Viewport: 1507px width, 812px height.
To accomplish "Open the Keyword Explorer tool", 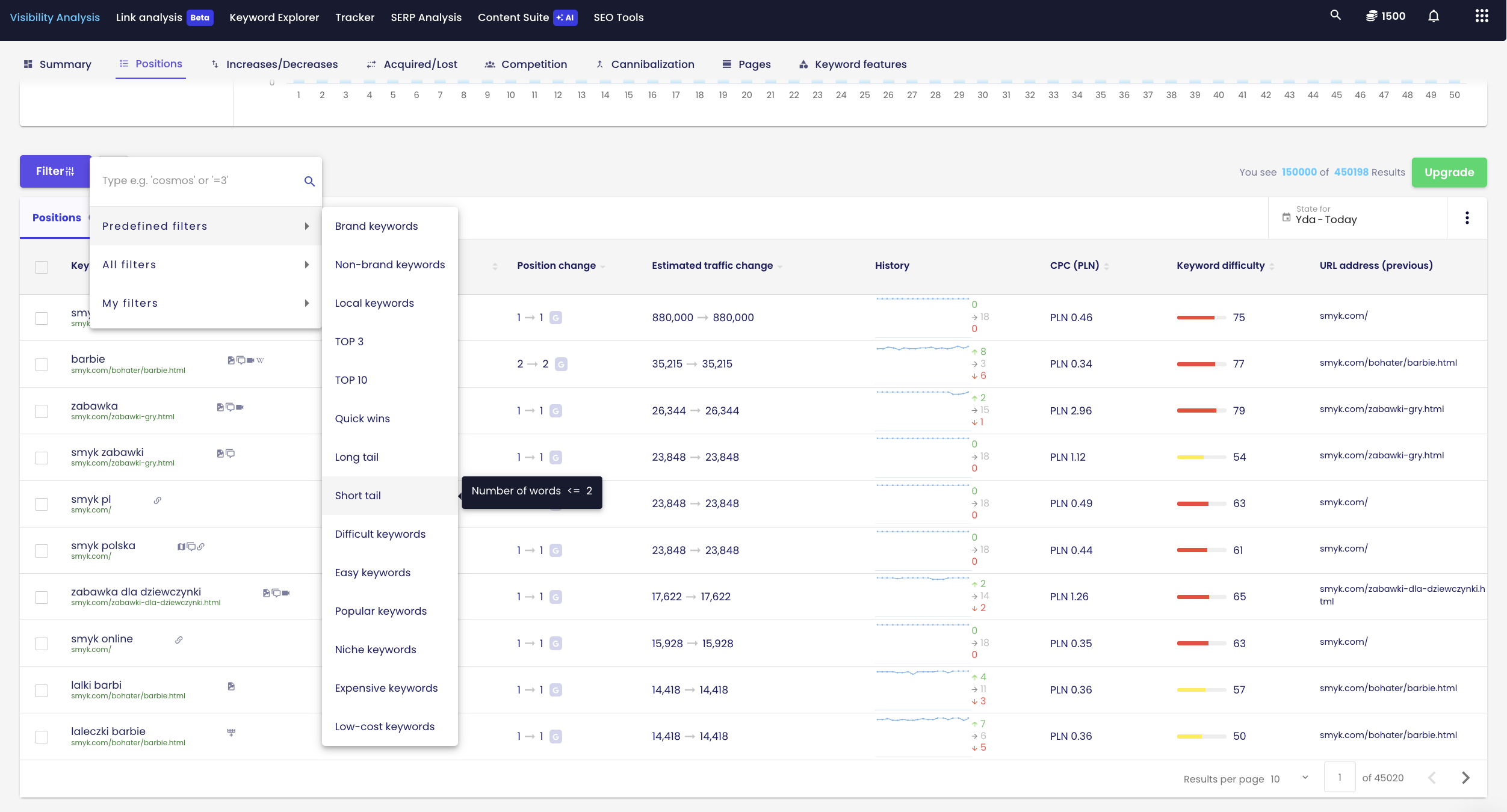I will pyautogui.click(x=274, y=17).
